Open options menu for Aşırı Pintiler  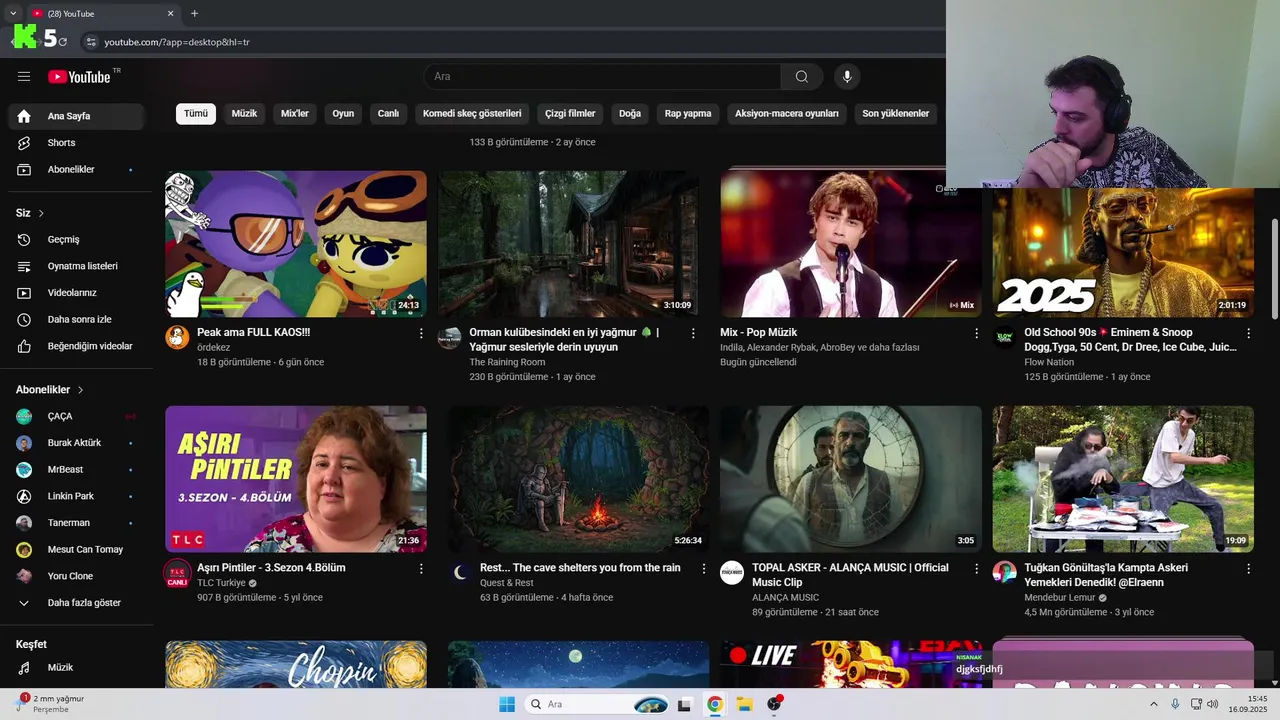[421, 569]
